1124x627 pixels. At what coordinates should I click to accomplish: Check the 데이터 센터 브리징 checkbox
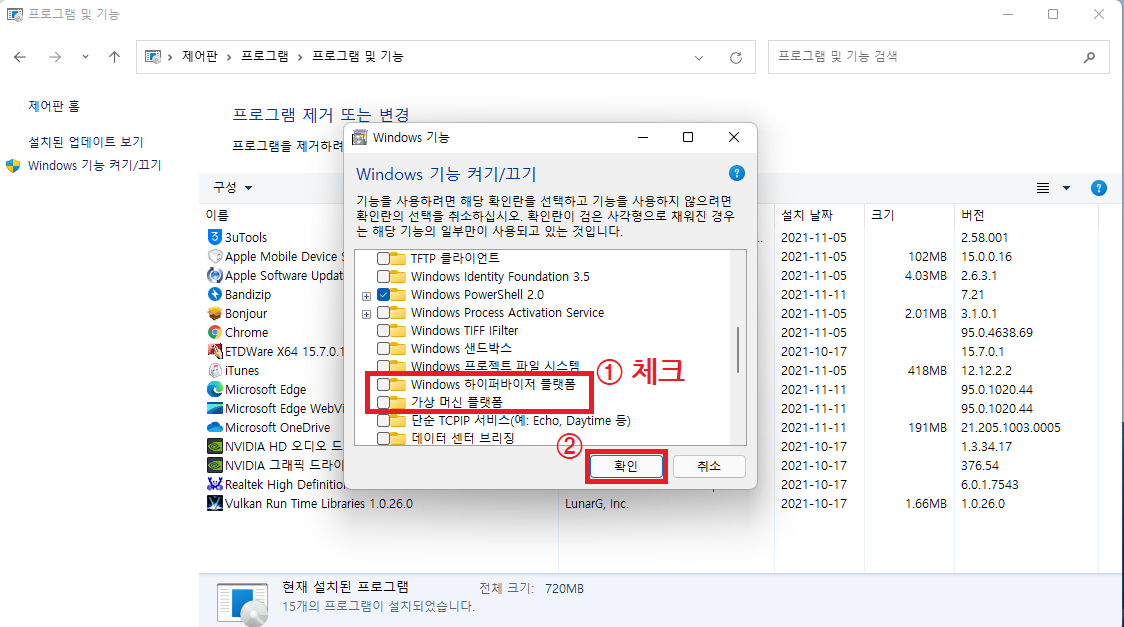pyautogui.click(x=384, y=438)
